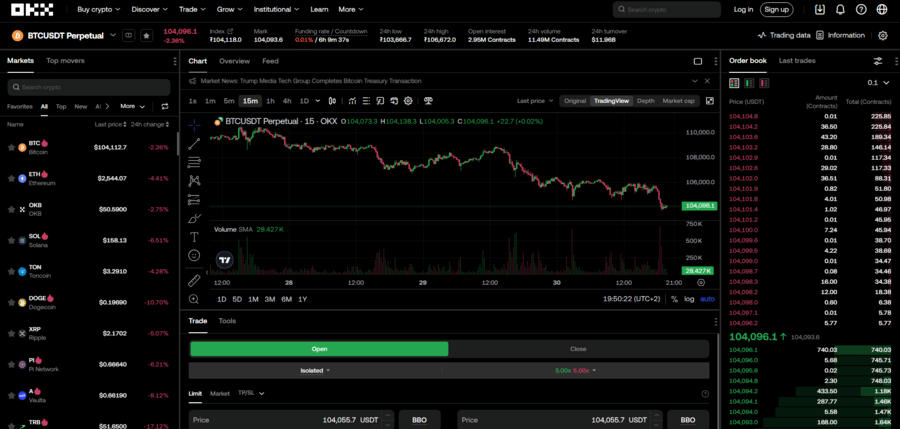The width and height of the screenshot is (900, 429).
Task: Open the 1D more intervals dropdown
Action: pos(320,101)
